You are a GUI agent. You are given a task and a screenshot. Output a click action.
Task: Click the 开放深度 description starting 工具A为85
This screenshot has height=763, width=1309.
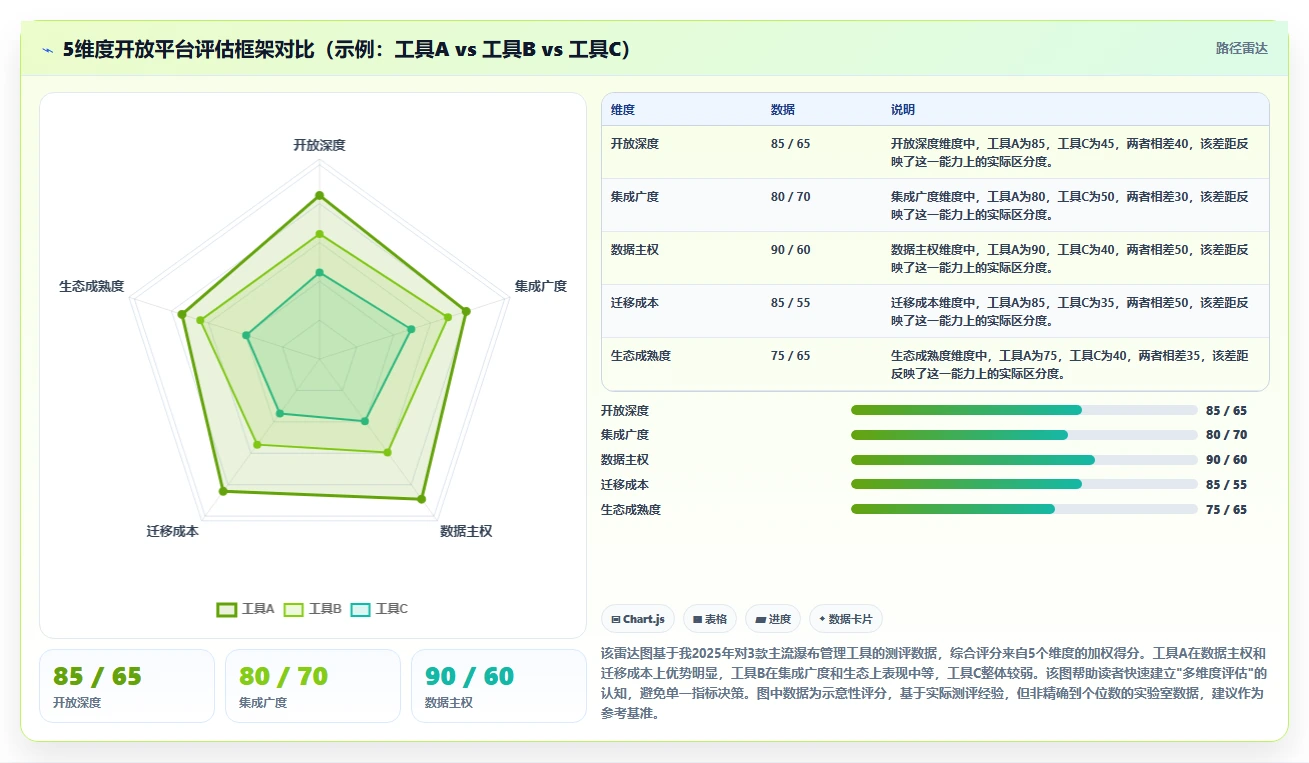click(1070, 152)
